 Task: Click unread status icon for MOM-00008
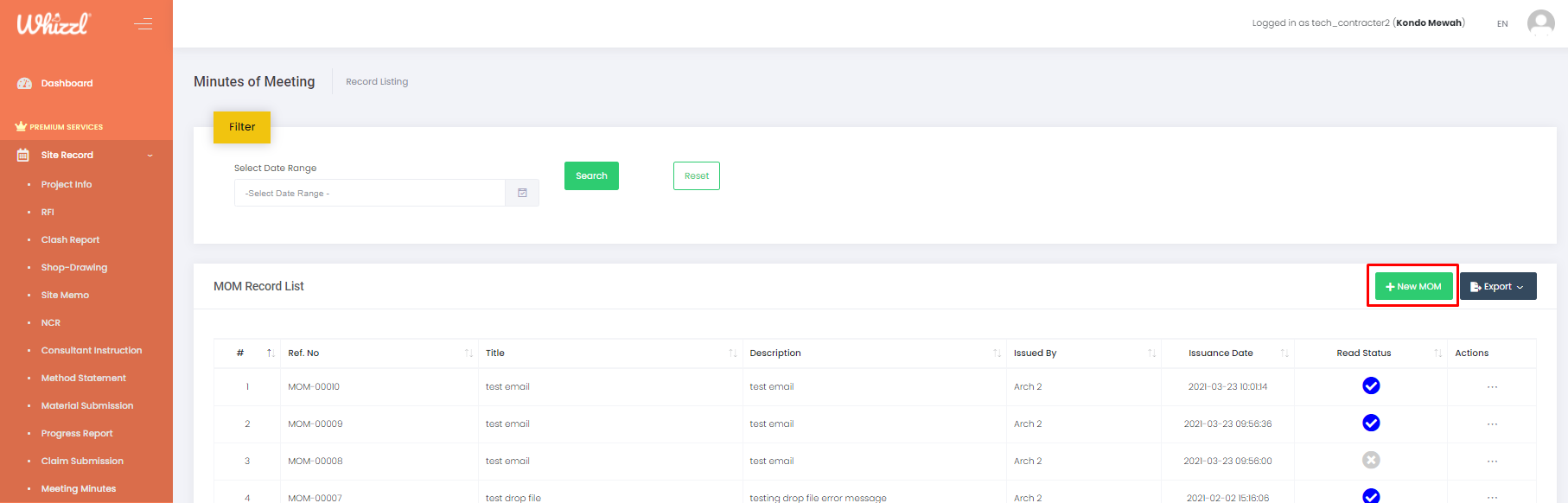(x=1371, y=461)
